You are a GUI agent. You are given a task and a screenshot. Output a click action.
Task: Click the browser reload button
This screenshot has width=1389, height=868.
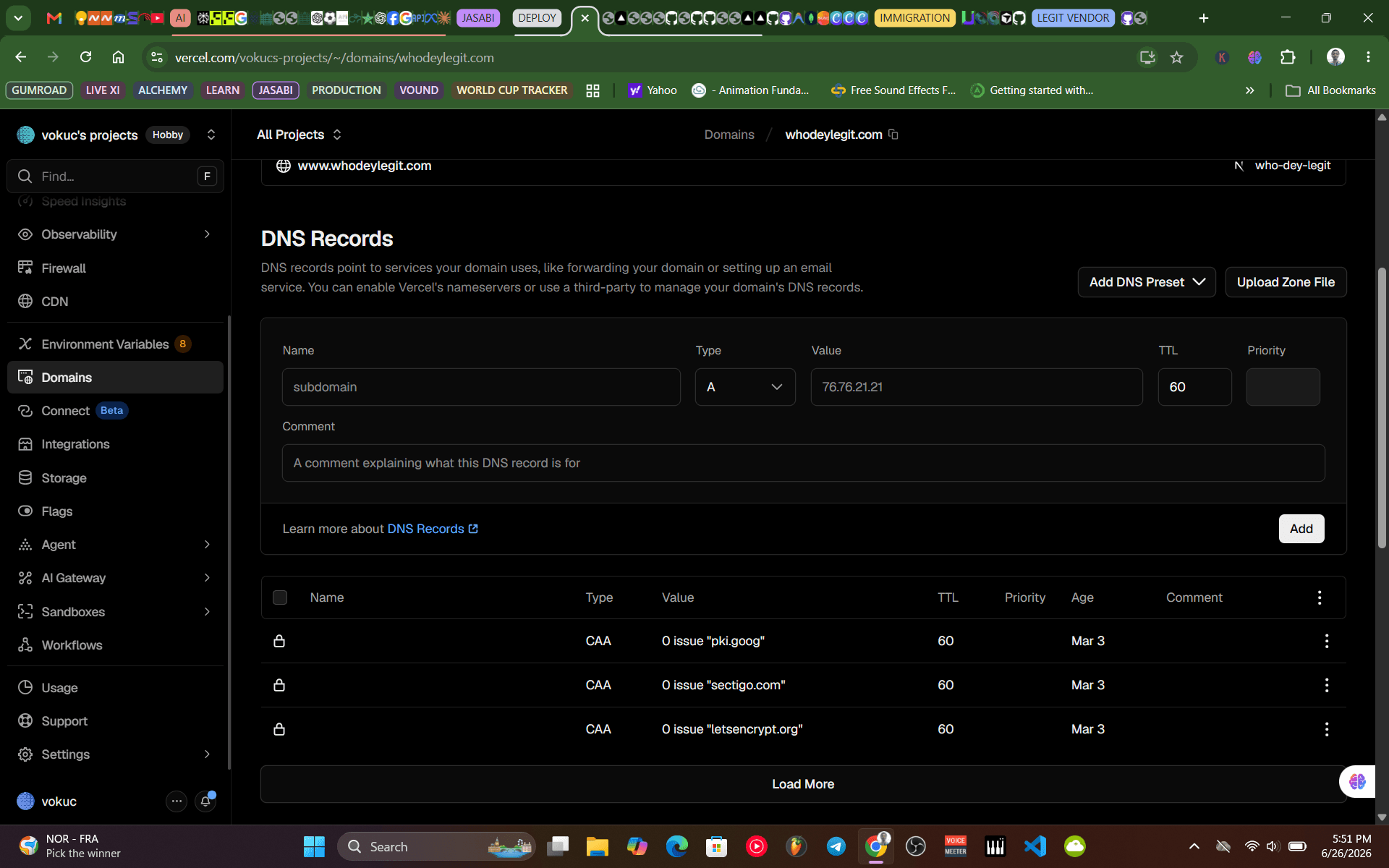(85, 57)
